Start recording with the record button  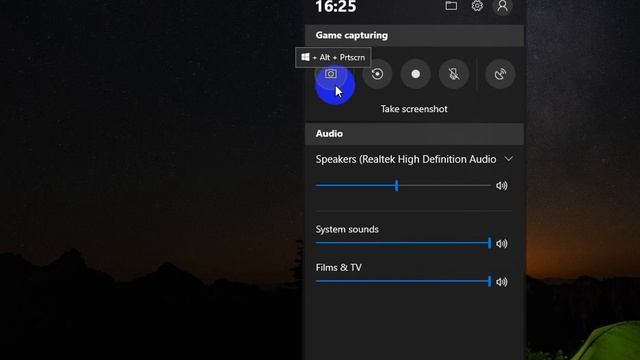pos(416,74)
